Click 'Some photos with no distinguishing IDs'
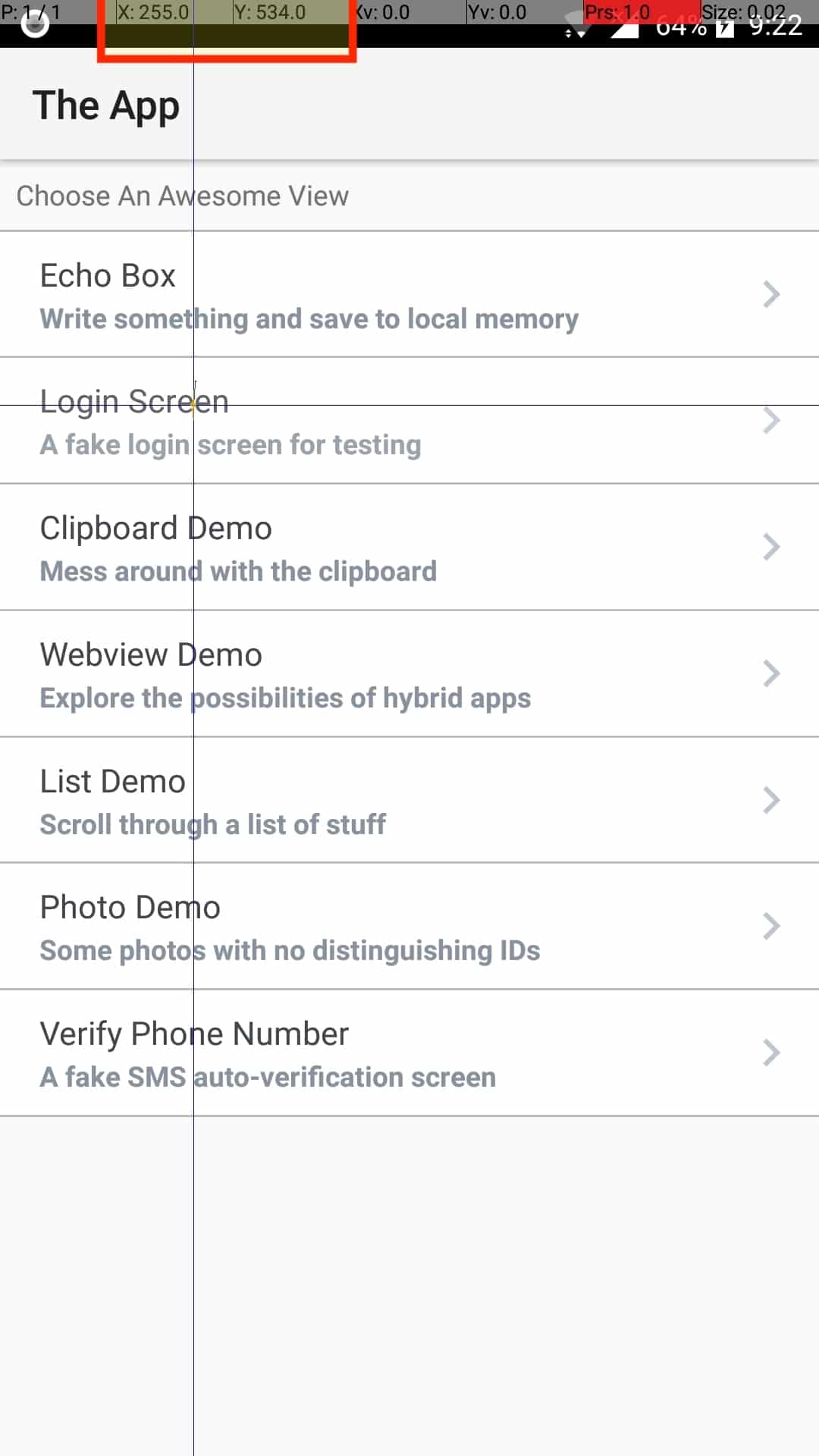The image size is (819, 1456). pos(290,951)
